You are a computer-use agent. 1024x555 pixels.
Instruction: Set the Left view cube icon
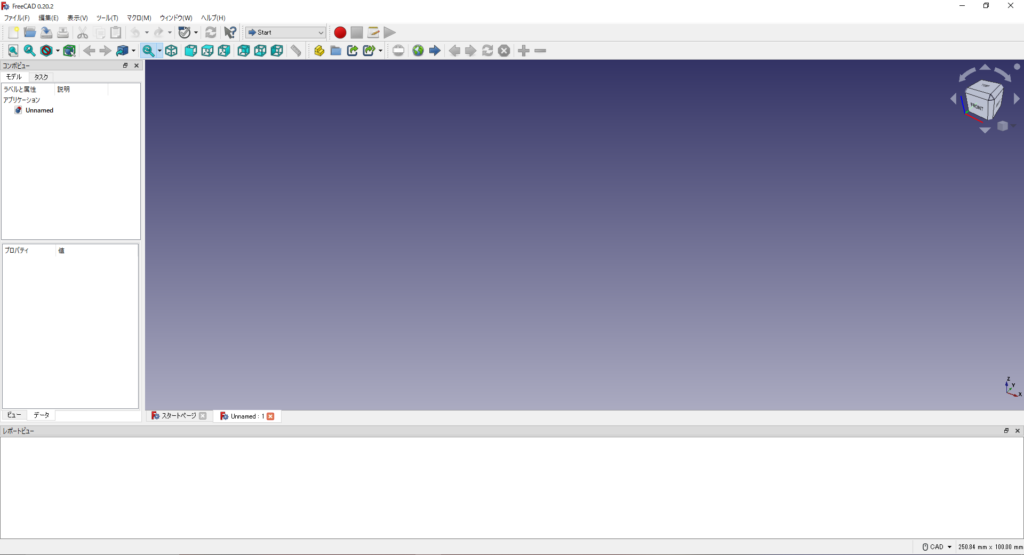pos(277,50)
